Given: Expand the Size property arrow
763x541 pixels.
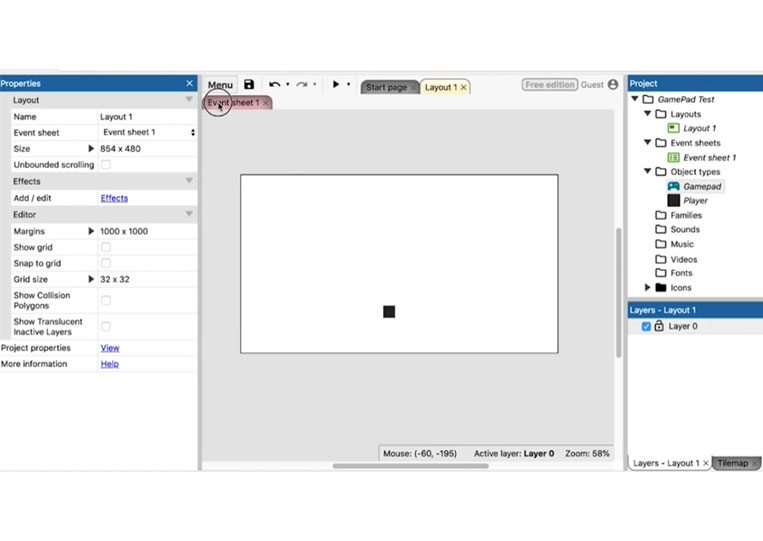Looking at the screenshot, I should click(x=91, y=148).
